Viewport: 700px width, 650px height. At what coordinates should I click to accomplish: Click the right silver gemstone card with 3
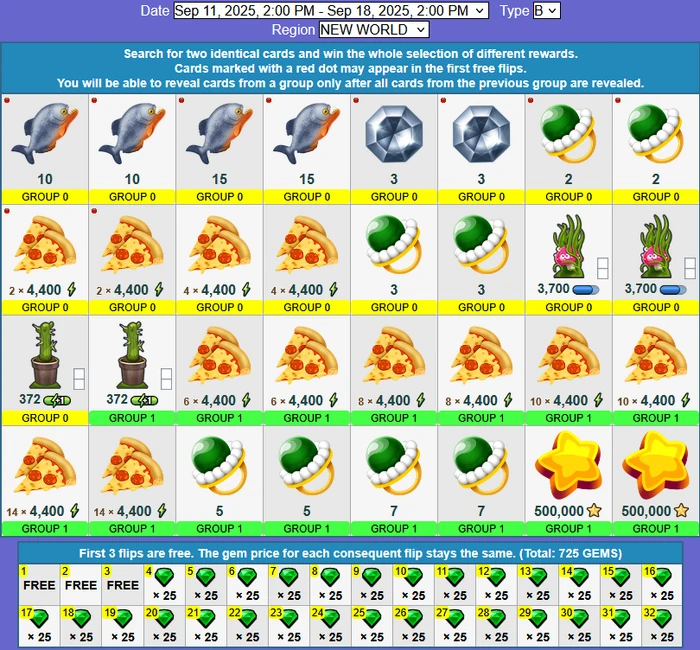click(x=481, y=150)
